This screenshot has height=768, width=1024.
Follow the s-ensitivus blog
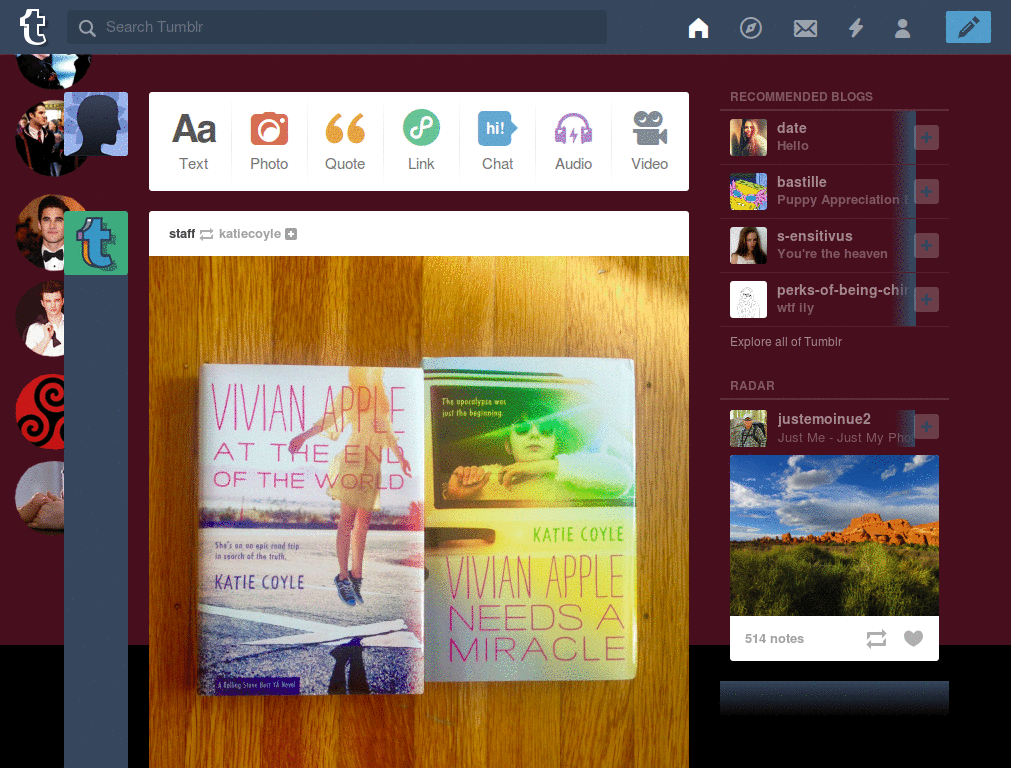tap(926, 246)
